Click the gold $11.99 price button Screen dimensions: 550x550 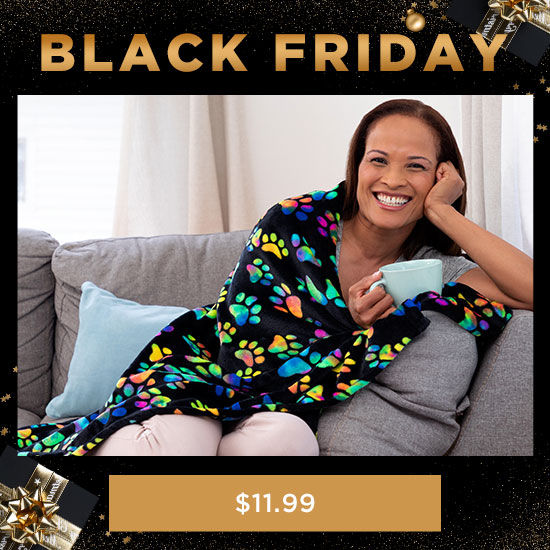[x=275, y=503]
